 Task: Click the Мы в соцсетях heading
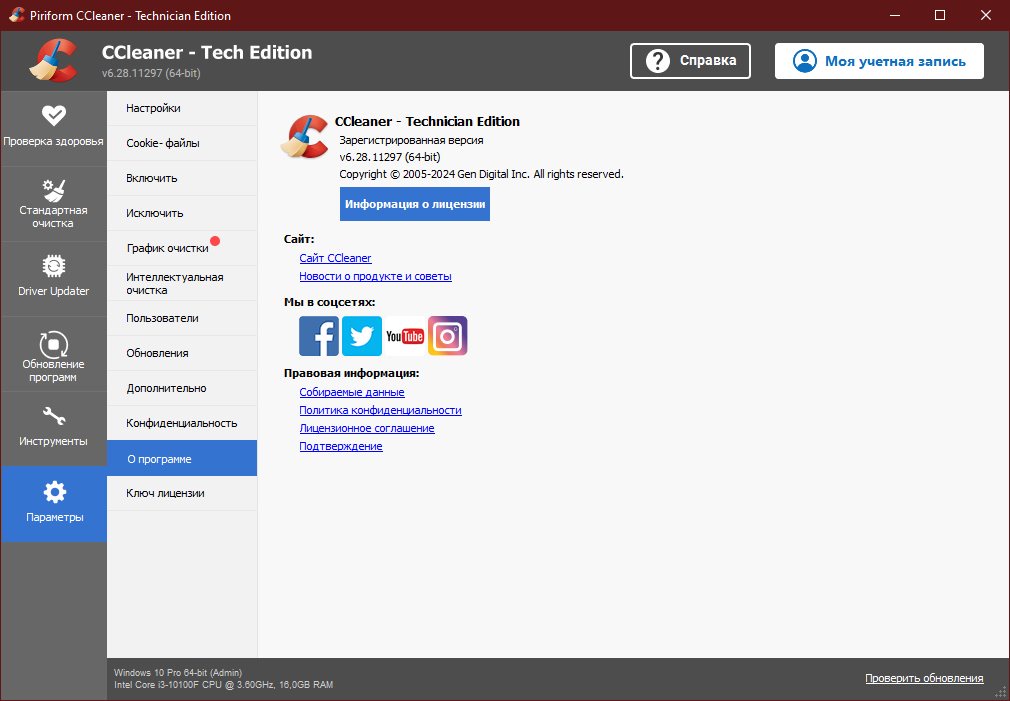click(x=329, y=302)
